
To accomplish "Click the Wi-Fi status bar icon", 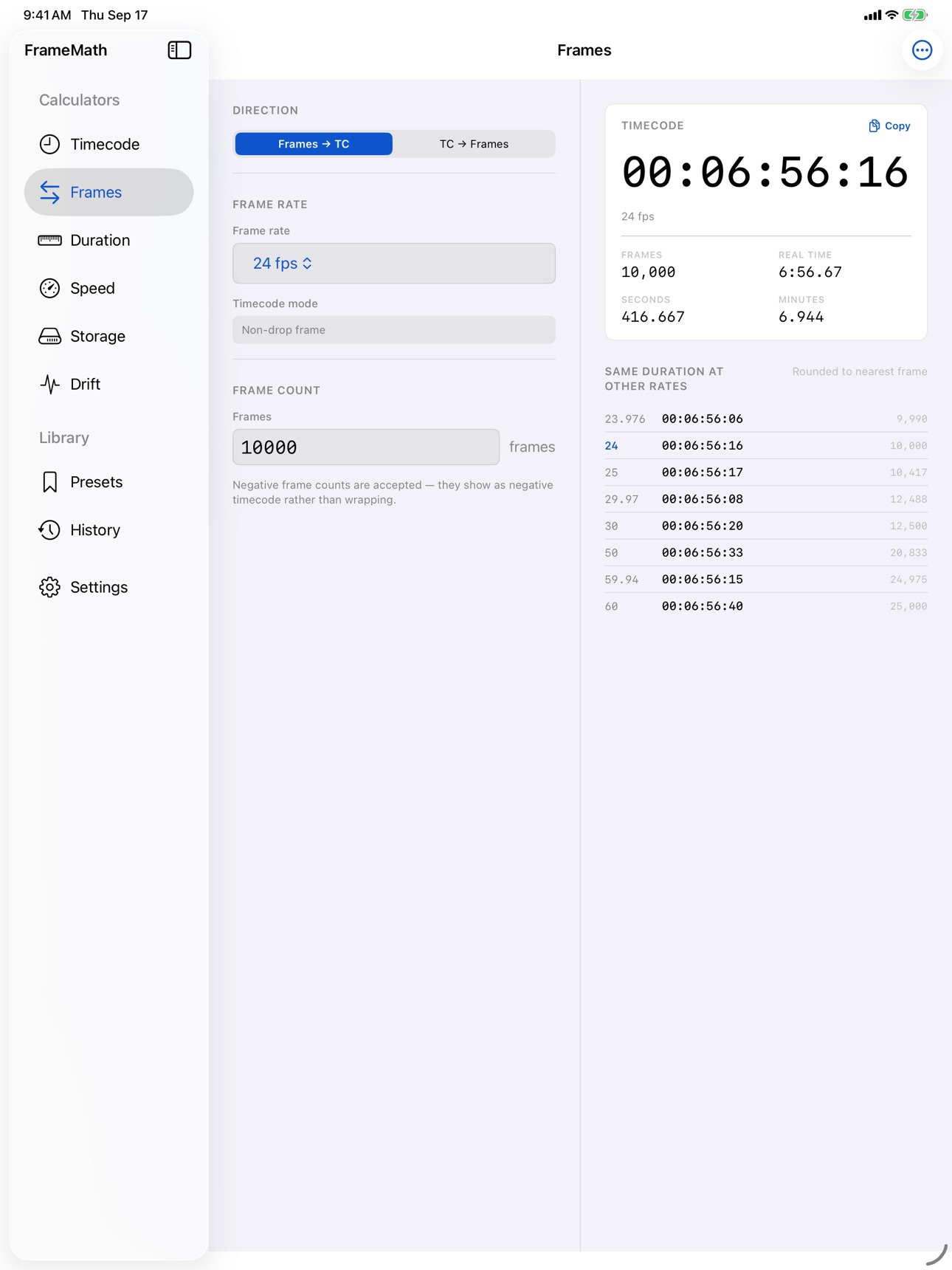I will [891, 15].
